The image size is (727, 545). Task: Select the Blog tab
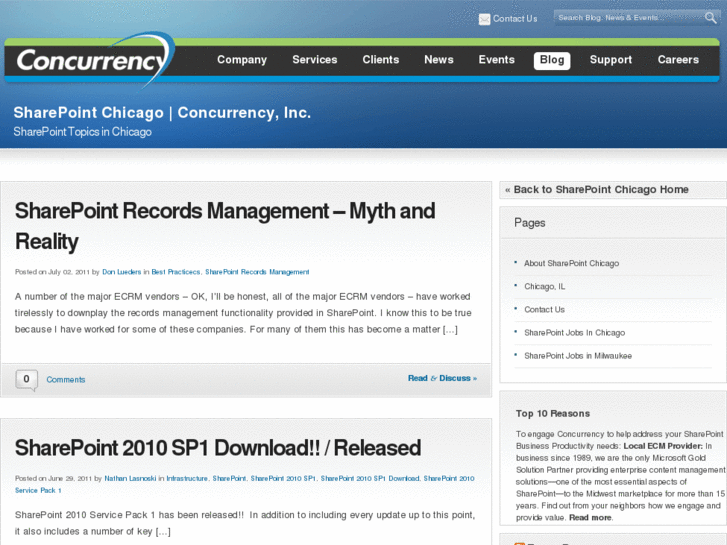tap(552, 60)
